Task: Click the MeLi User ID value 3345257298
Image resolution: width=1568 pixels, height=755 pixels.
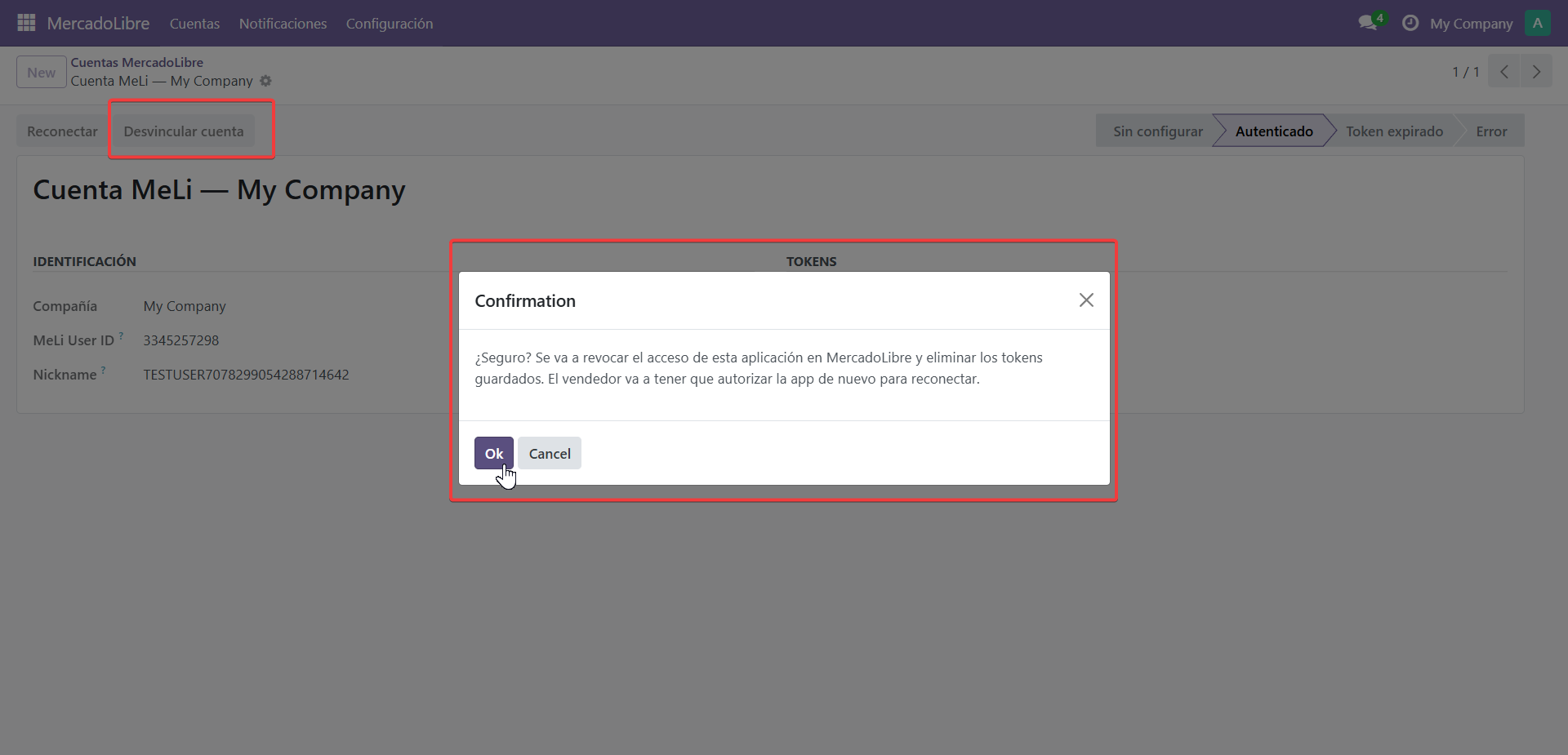Action: (x=181, y=340)
